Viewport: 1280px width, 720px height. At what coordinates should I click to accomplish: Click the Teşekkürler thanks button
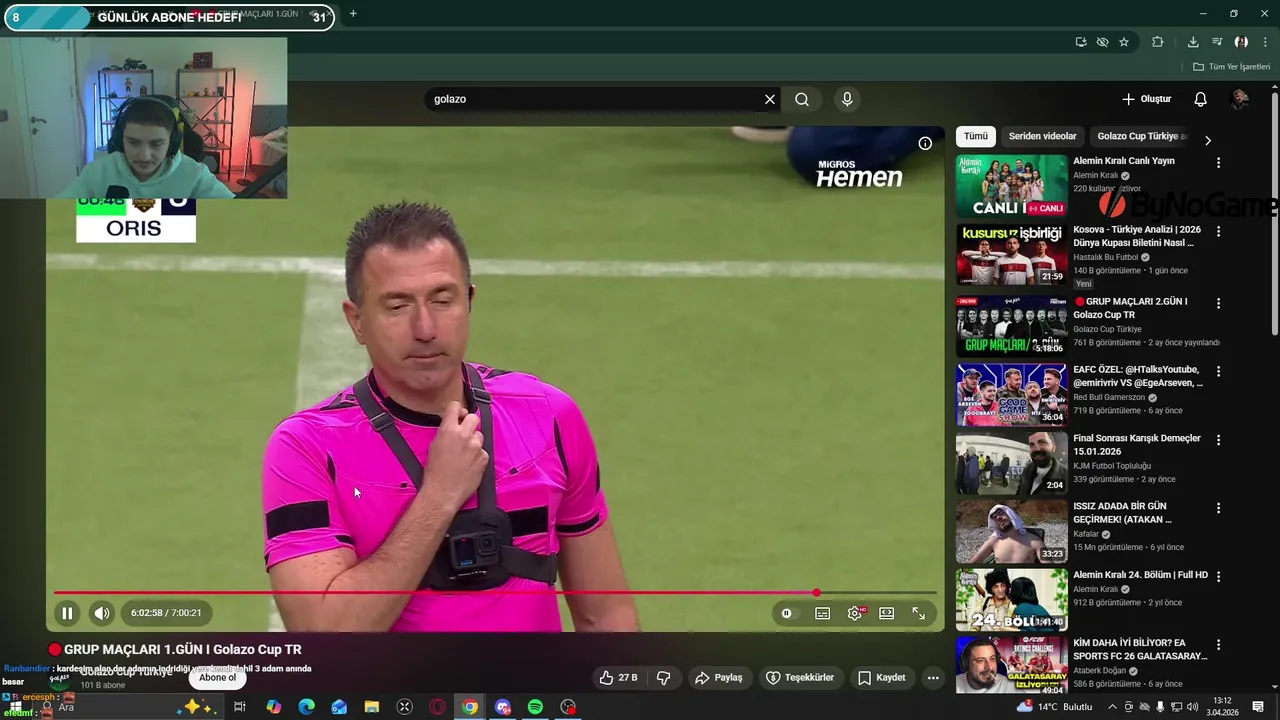pos(800,678)
